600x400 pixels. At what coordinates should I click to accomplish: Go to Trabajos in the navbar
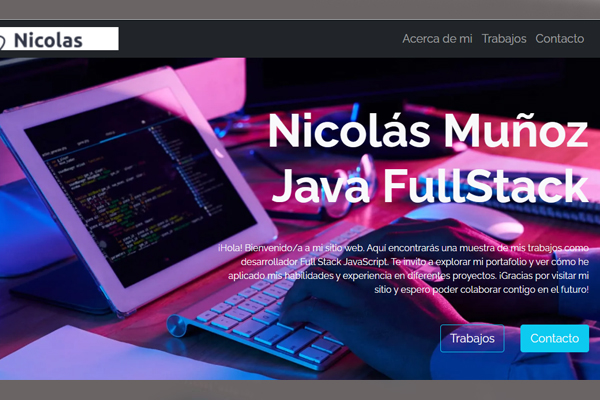click(504, 39)
